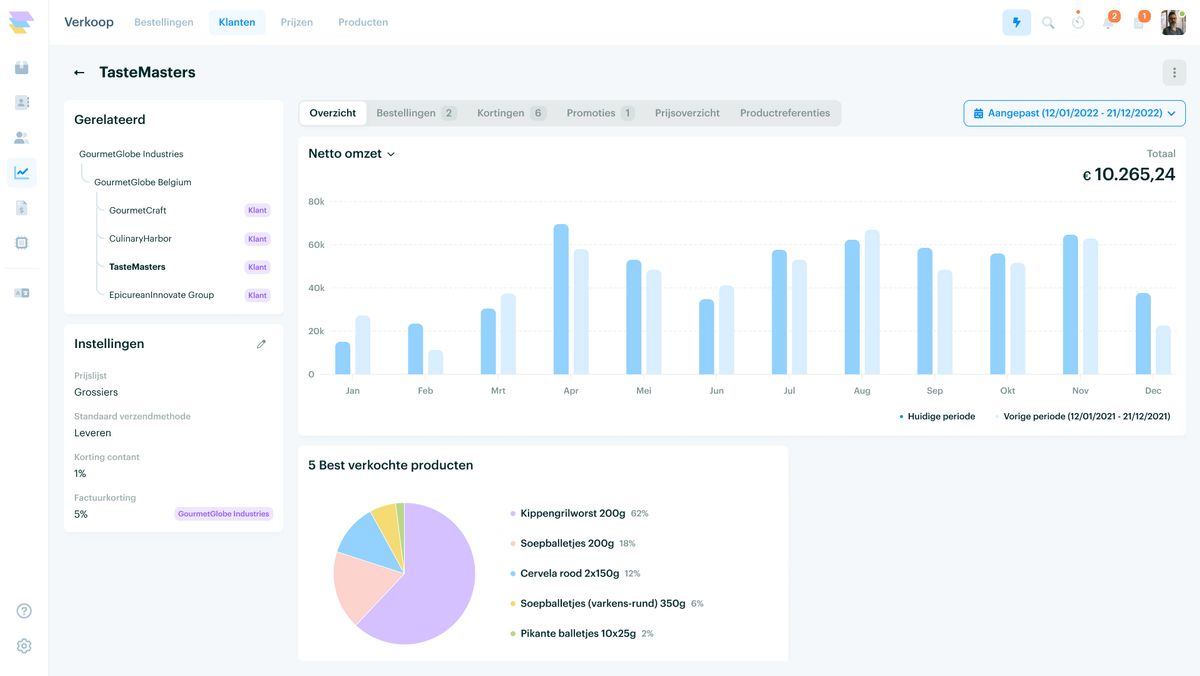Screen dimensions: 1200x676
Task: Switch to the Bestellingen top navigation item
Action: 164,22
